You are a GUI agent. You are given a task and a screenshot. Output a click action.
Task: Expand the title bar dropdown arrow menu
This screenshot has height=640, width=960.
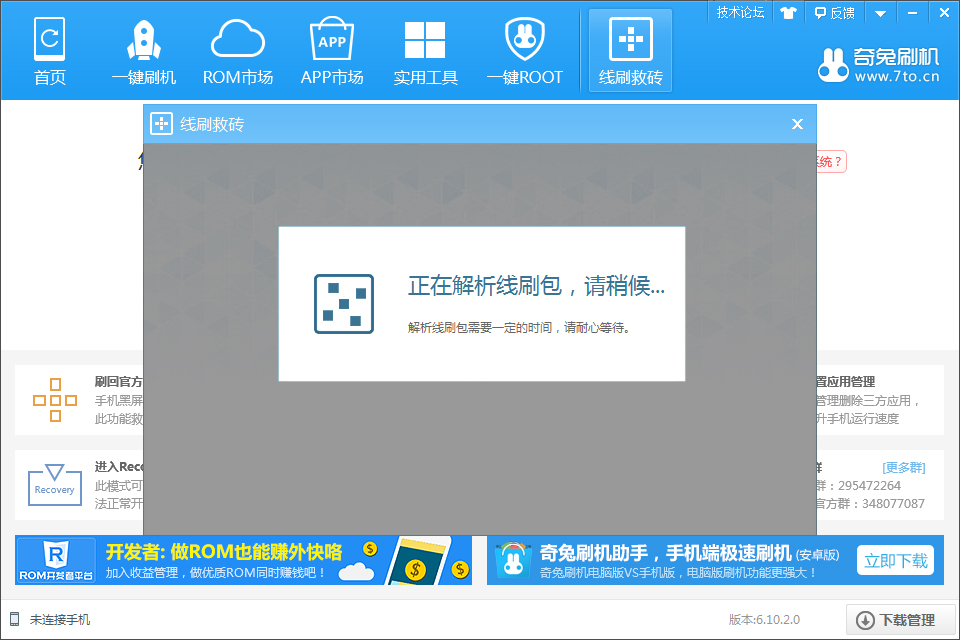point(880,13)
